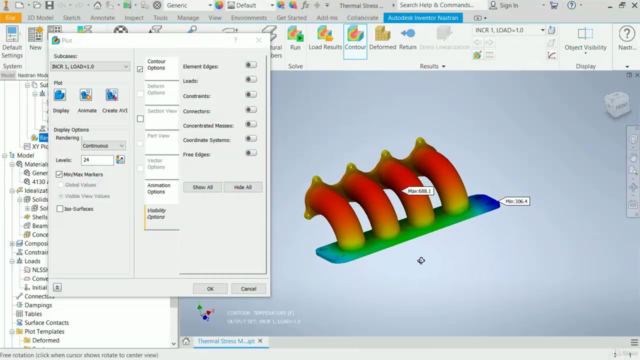
Task: Open the File menu
Action: tap(11, 18)
